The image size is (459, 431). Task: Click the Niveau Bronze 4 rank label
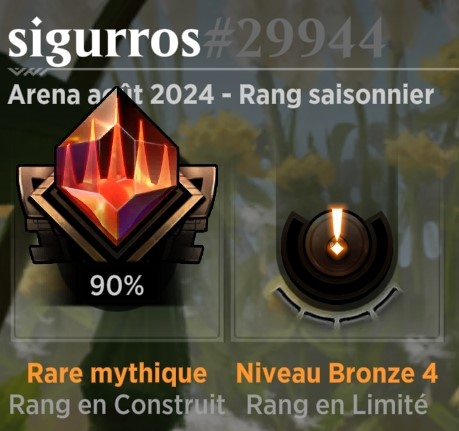[x=337, y=373]
